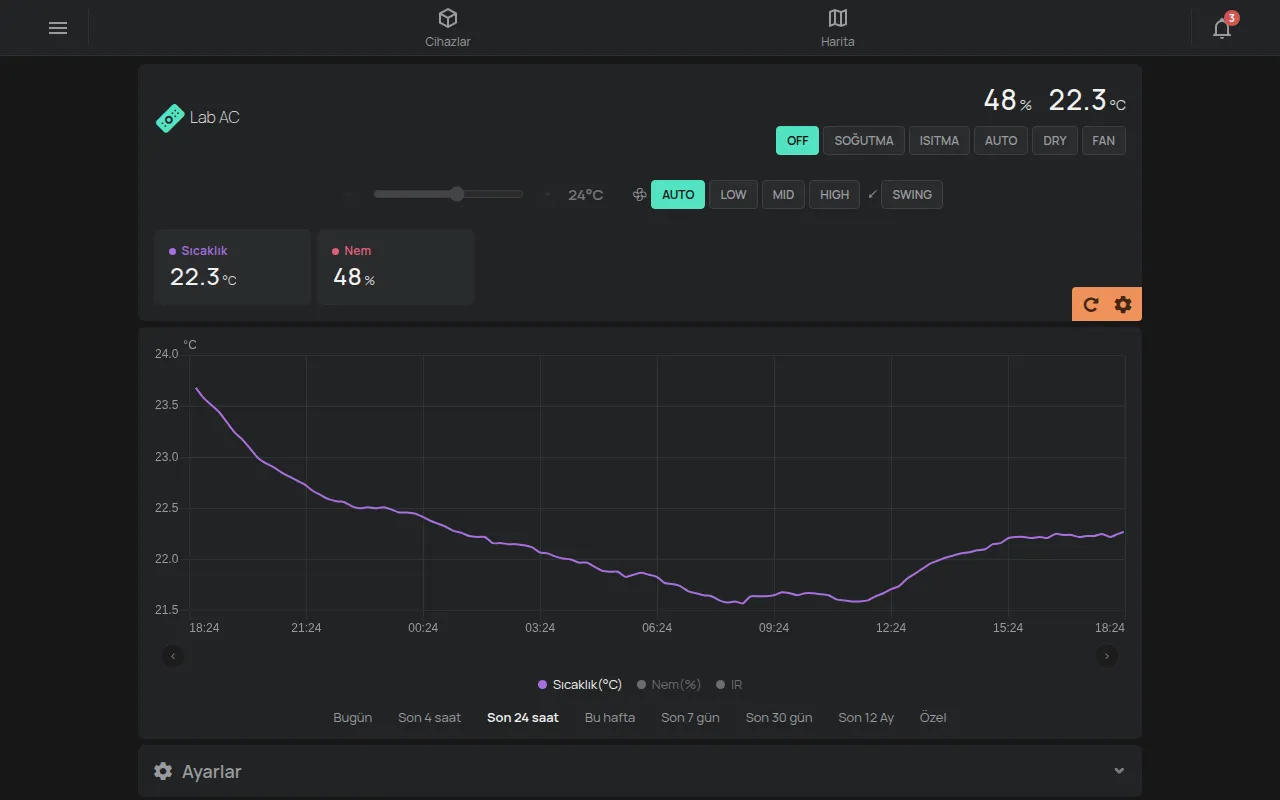Select the Bu hafta time range
The height and width of the screenshot is (800, 1280).
(610, 718)
